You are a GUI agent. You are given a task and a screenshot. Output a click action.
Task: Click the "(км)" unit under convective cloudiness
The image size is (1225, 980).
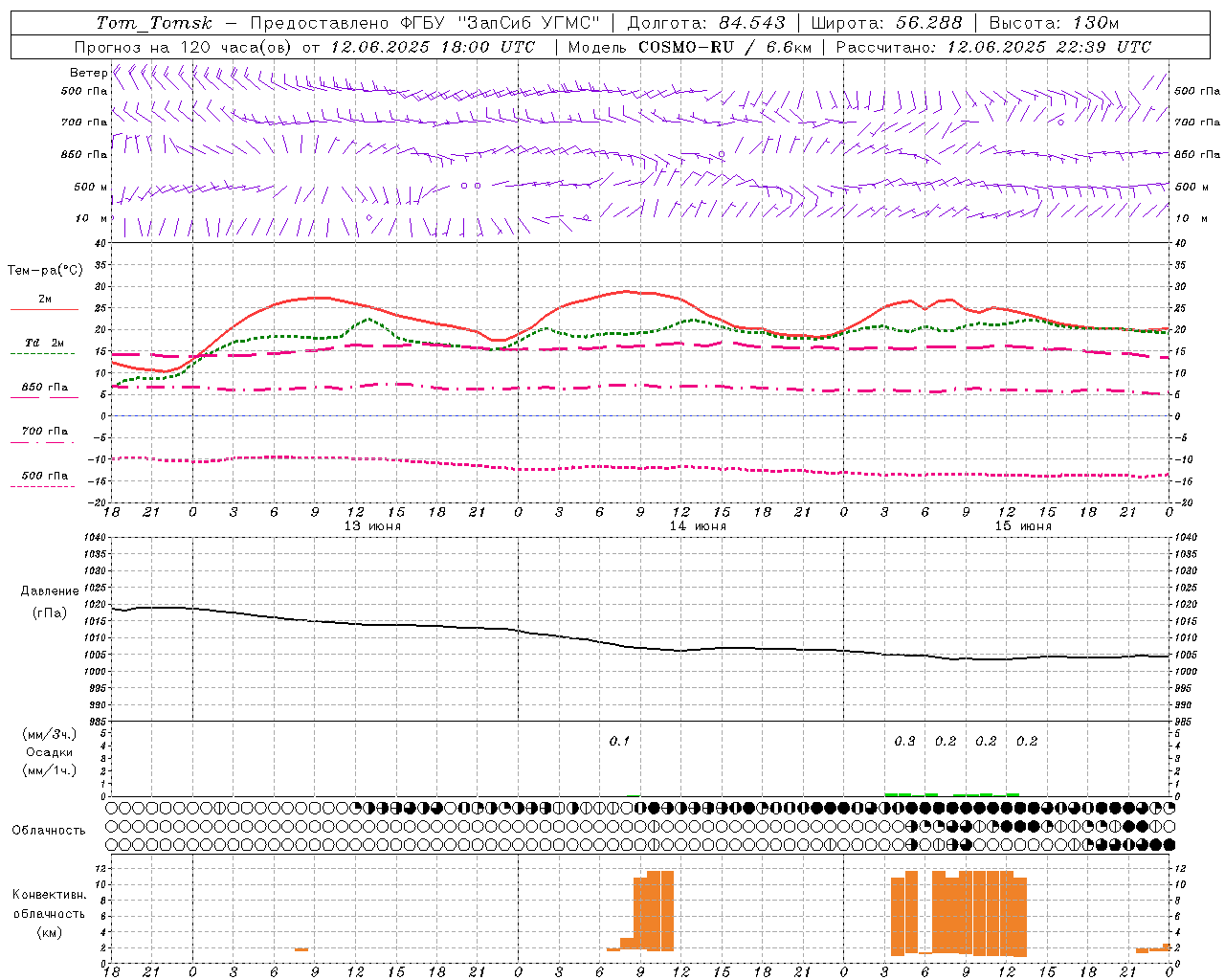tap(50, 932)
